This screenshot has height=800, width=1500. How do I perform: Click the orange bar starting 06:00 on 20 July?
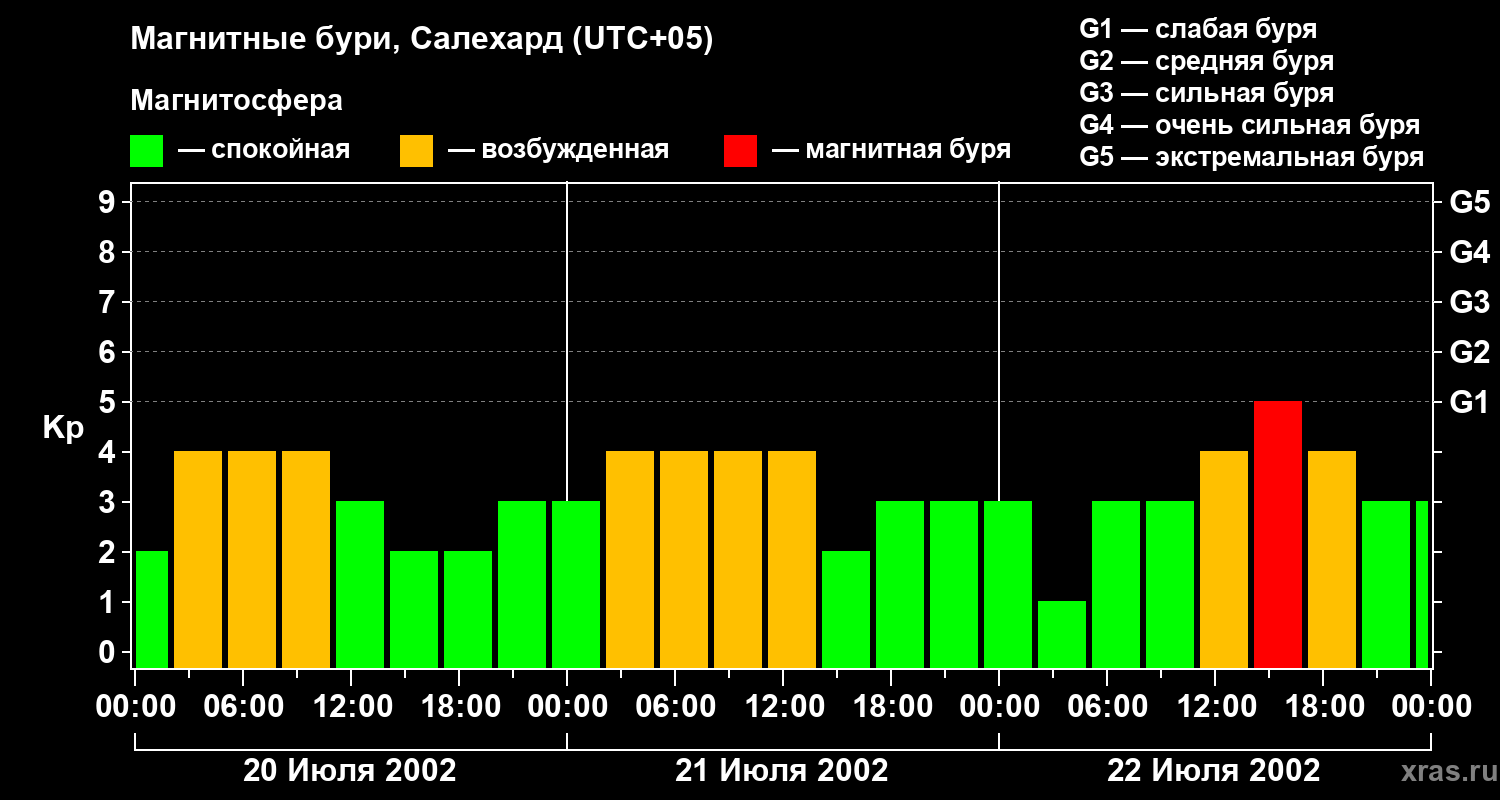click(252, 559)
